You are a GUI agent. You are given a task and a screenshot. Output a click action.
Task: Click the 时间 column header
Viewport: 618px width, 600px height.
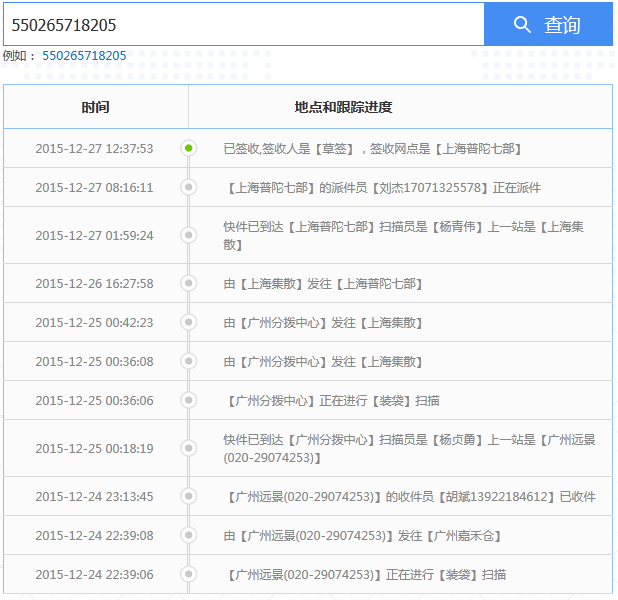pos(96,107)
